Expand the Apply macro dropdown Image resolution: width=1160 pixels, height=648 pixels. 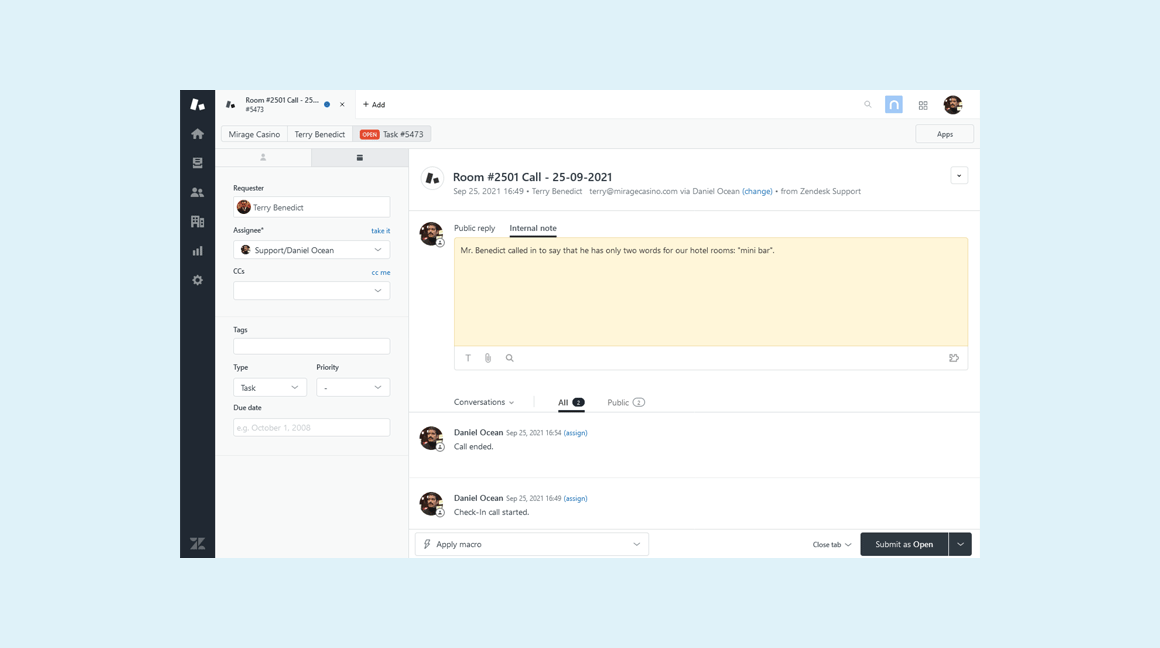(x=532, y=544)
